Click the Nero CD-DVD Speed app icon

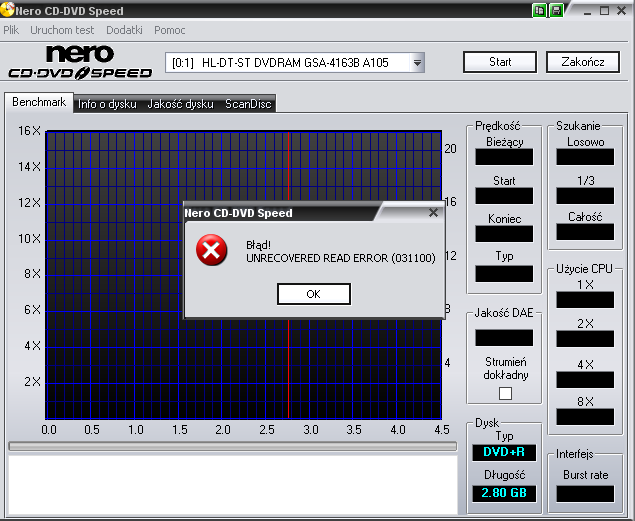tap(7, 10)
